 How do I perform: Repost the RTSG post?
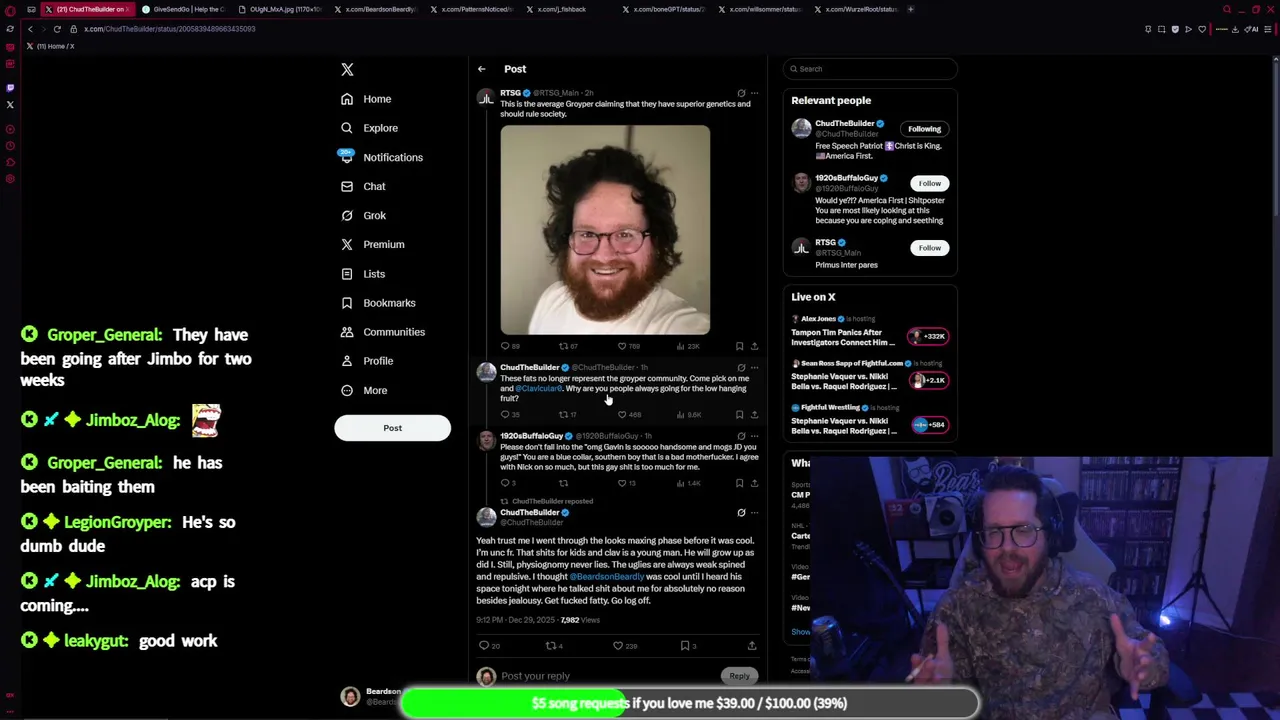coord(567,346)
